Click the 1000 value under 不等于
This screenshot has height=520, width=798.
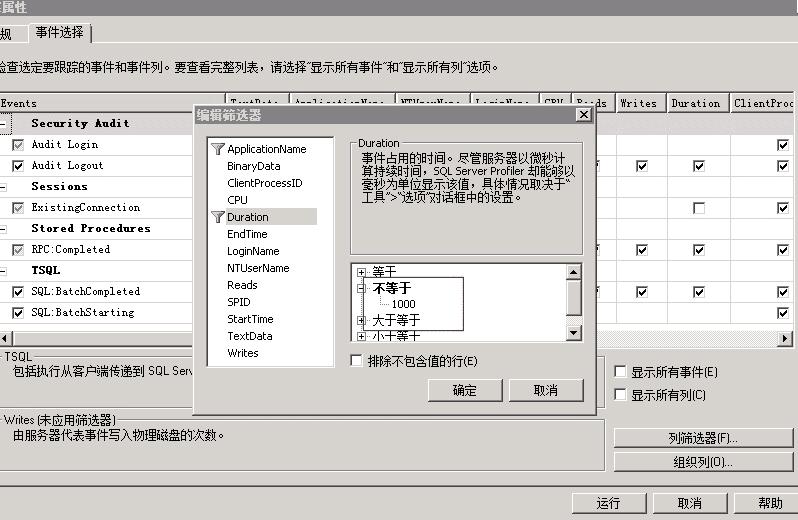coord(404,304)
